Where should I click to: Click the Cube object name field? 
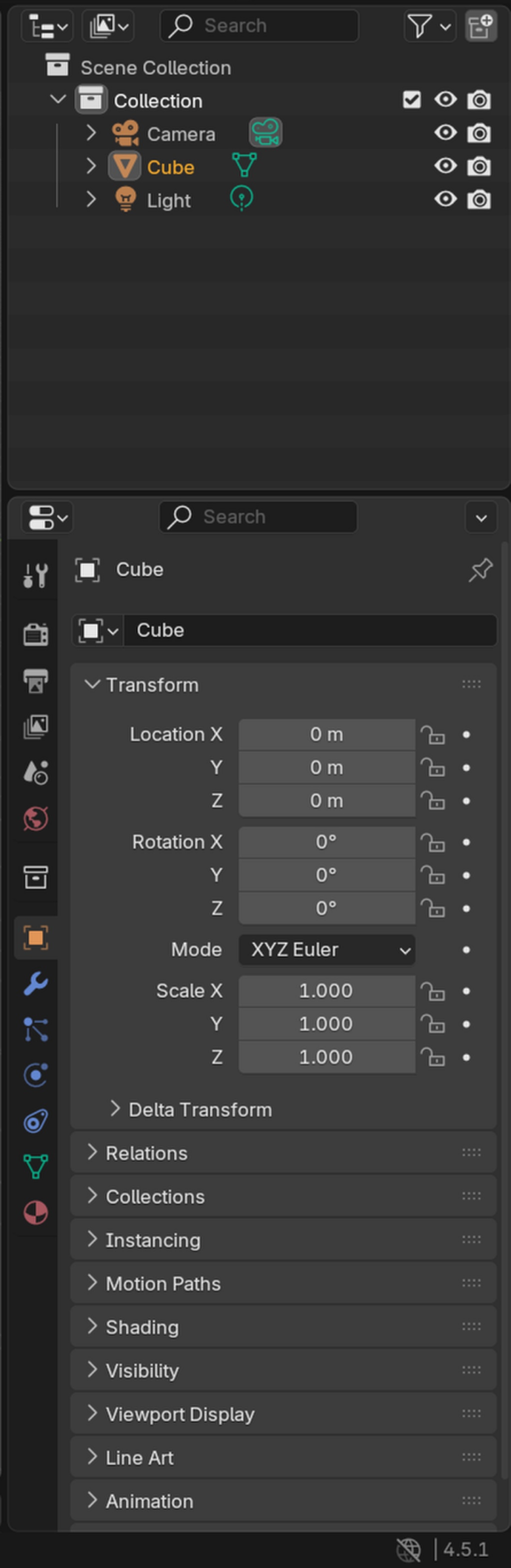309,630
